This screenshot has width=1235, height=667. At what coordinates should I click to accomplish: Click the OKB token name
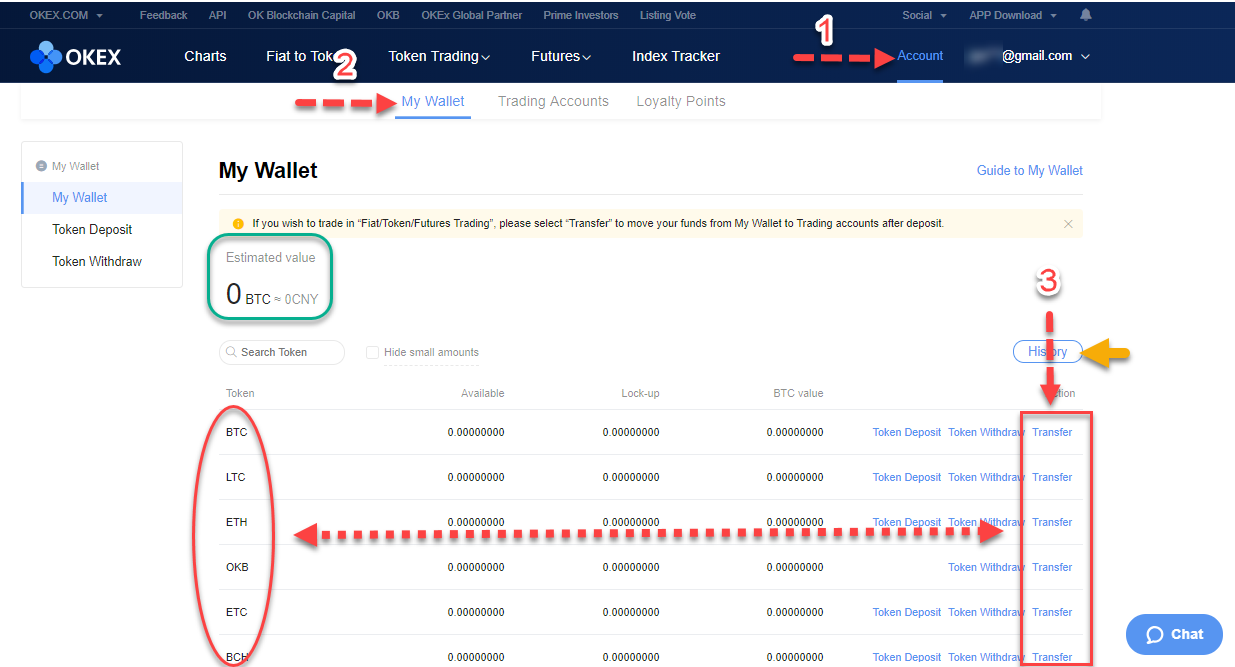pos(237,567)
